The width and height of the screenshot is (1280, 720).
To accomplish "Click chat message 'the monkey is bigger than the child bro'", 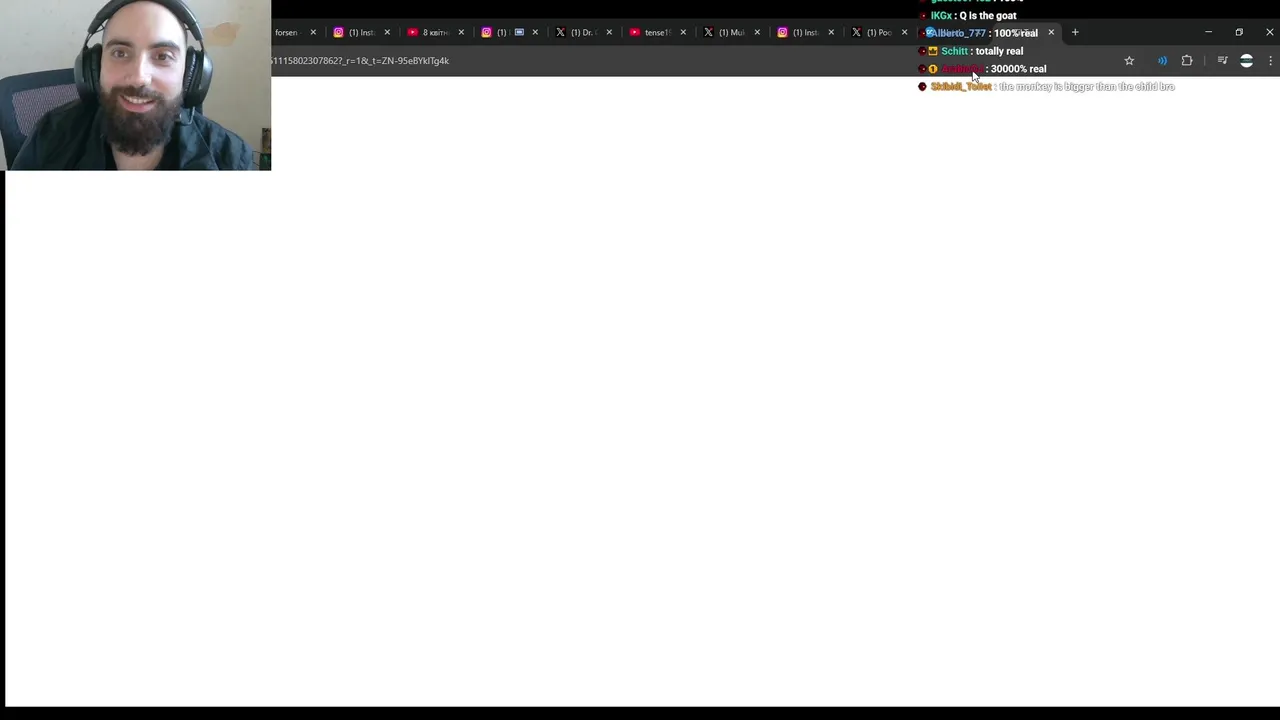I will [1087, 87].
